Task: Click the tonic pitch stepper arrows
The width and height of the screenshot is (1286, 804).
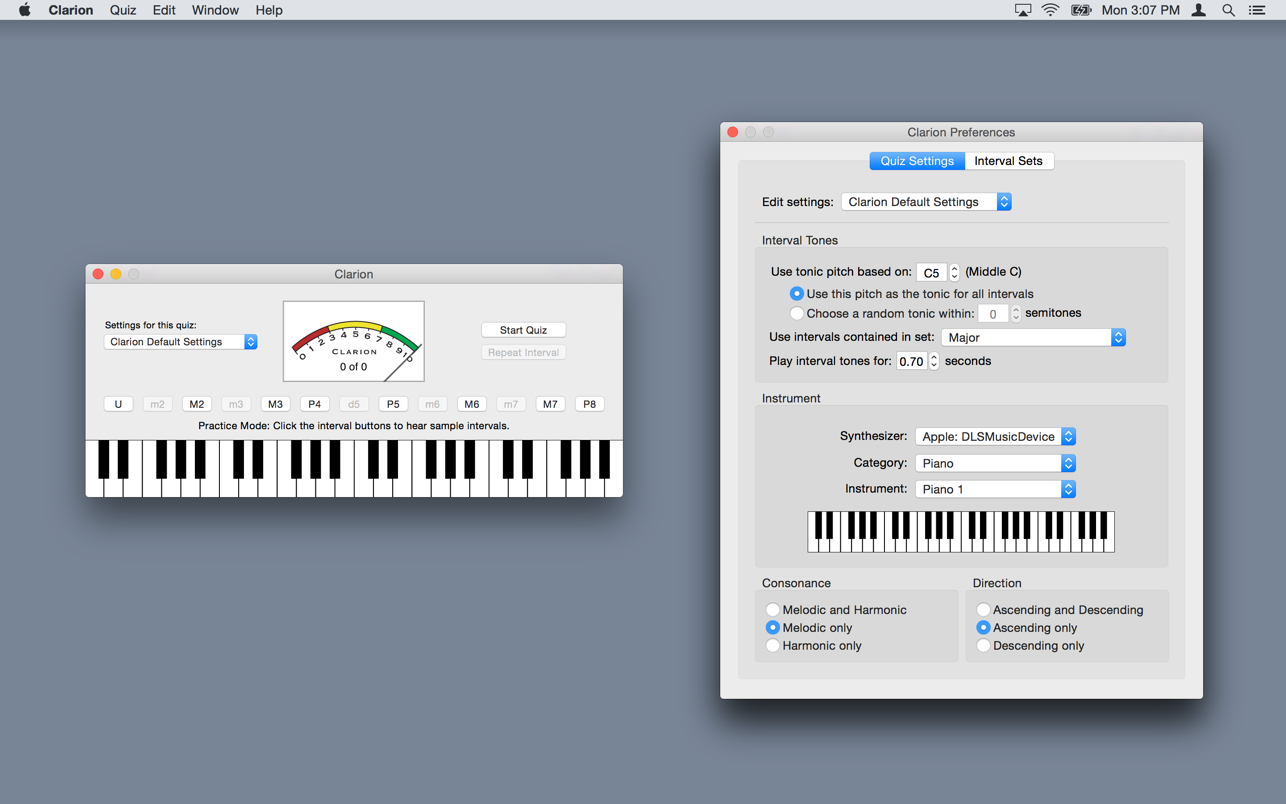Action: coord(954,272)
